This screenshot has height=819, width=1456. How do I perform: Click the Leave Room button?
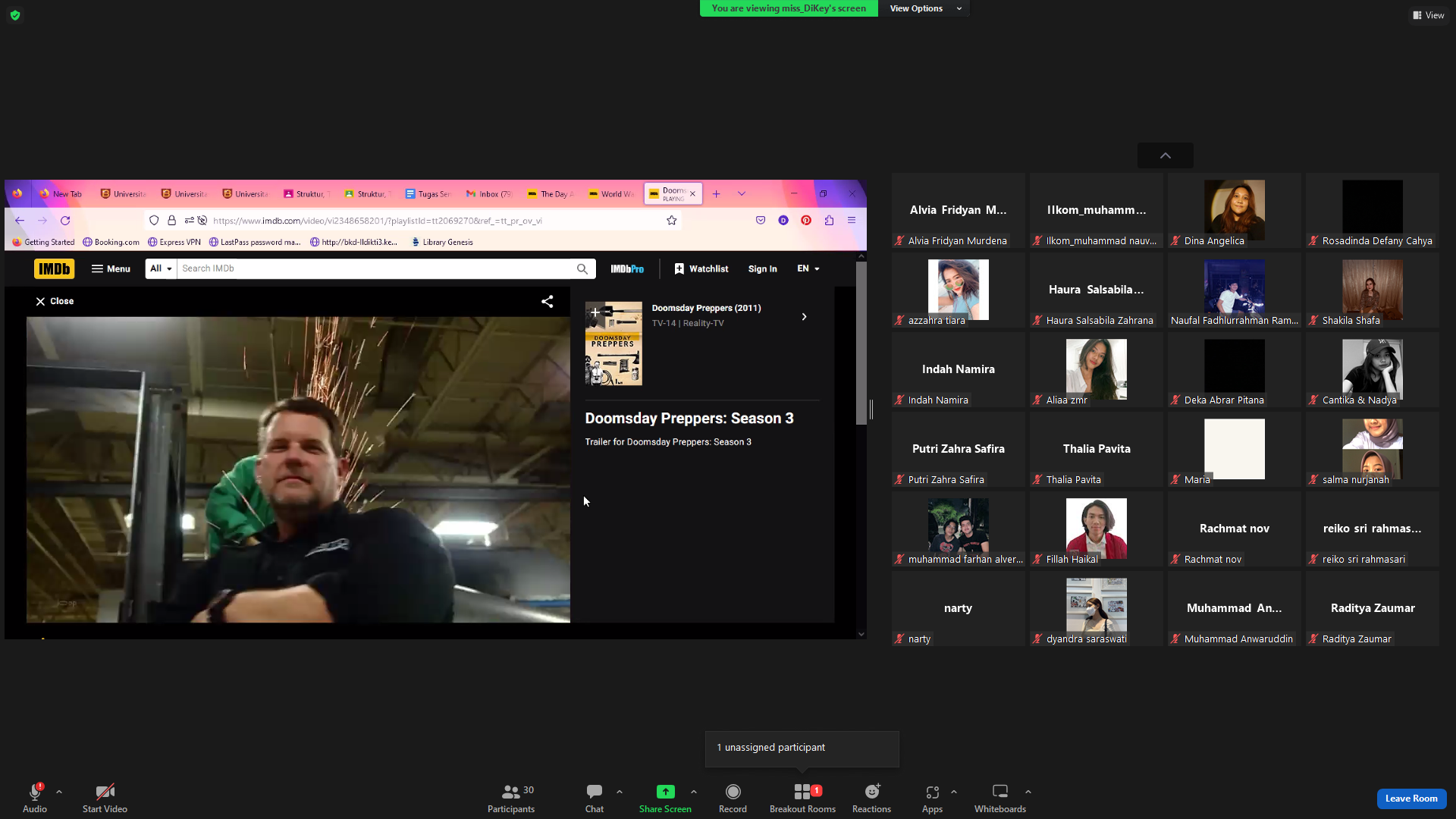pos(1411,799)
